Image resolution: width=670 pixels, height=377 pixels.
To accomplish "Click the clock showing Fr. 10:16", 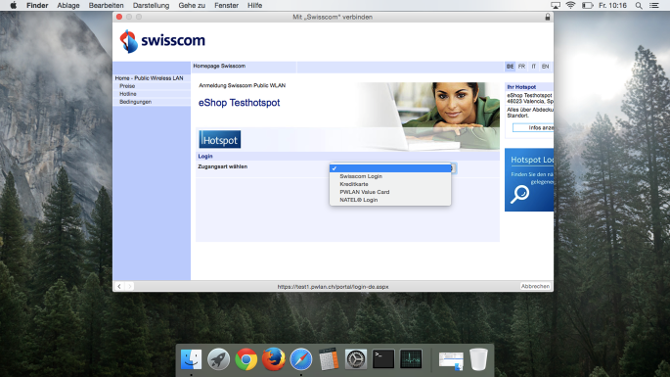I will pyautogui.click(x=613, y=6).
